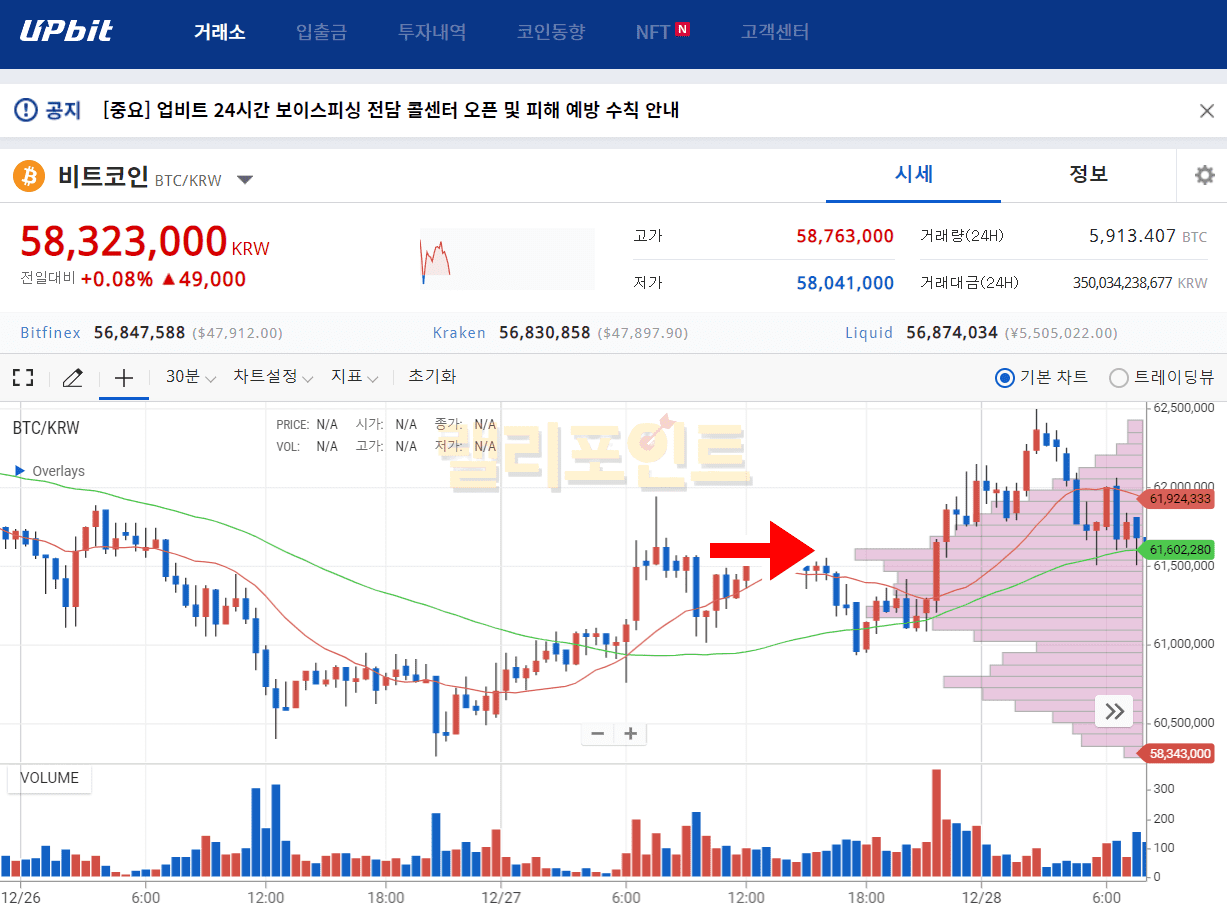Open the voice phishing notice link

(391, 110)
